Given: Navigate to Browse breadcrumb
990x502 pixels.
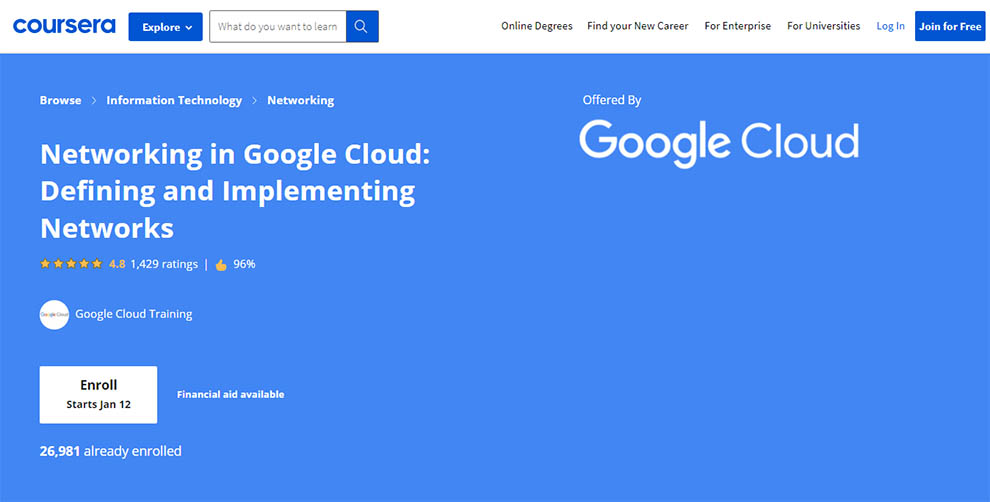Looking at the screenshot, I should click(61, 100).
